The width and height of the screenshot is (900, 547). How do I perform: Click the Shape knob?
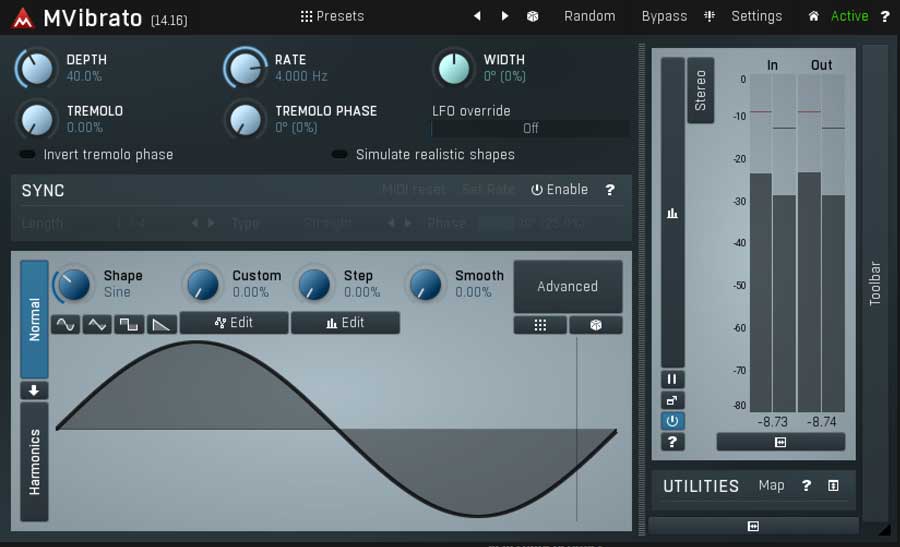pos(73,285)
